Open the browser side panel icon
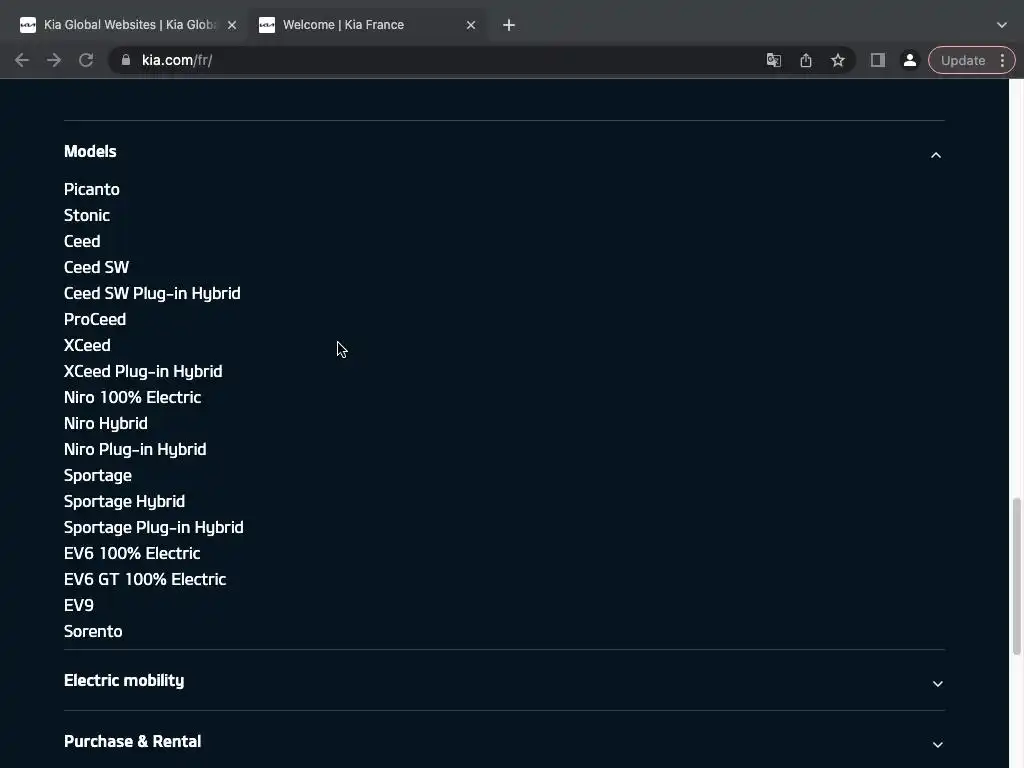 click(x=878, y=60)
